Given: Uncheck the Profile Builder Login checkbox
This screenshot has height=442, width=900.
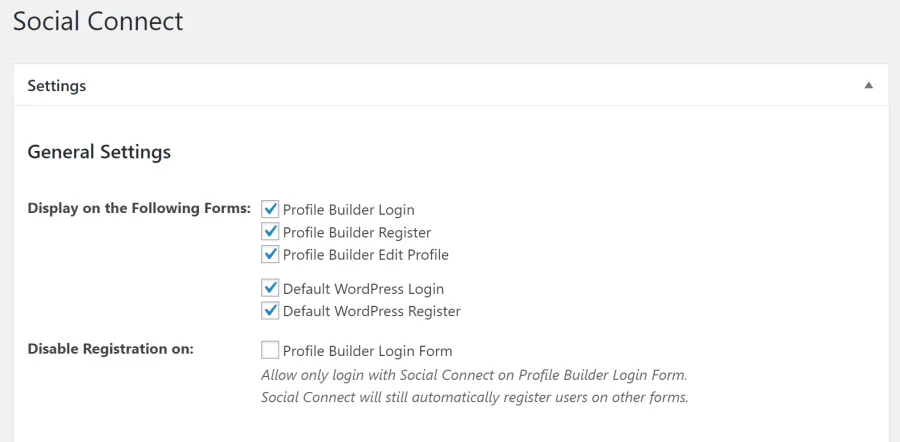Looking at the screenshot, I should (270, 209).
